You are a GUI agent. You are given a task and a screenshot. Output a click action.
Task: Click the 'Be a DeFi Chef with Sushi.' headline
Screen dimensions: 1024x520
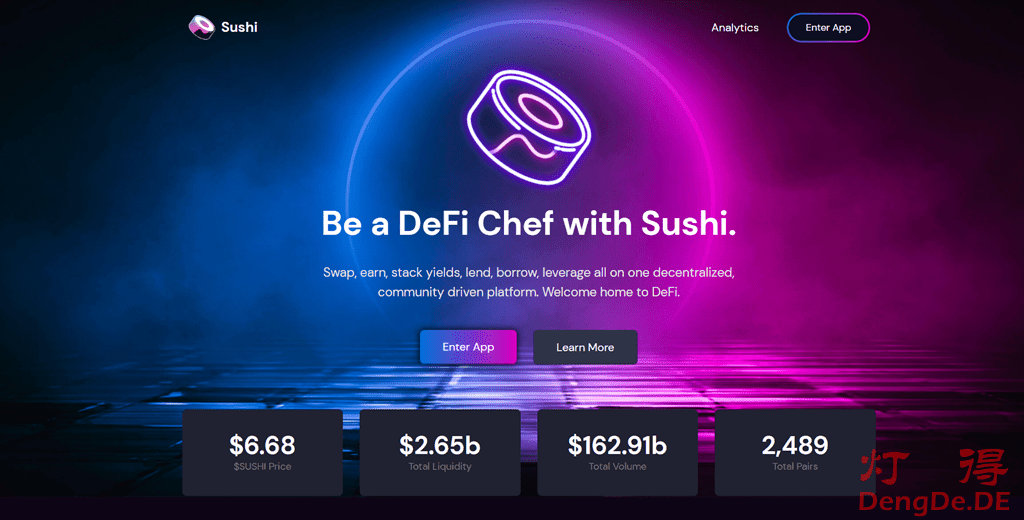529,223
